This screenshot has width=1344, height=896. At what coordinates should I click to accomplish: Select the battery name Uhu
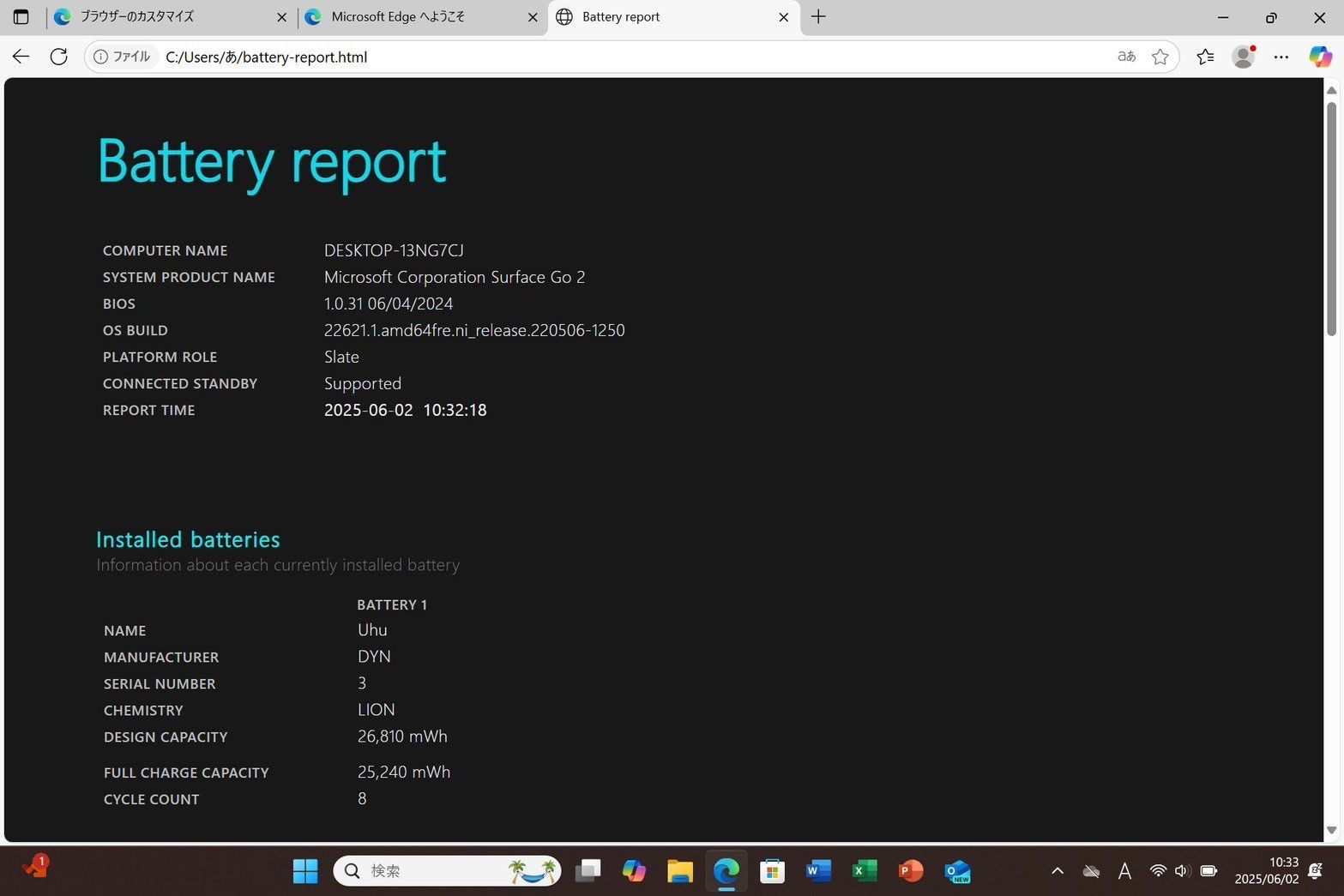(x=372, y=629)
